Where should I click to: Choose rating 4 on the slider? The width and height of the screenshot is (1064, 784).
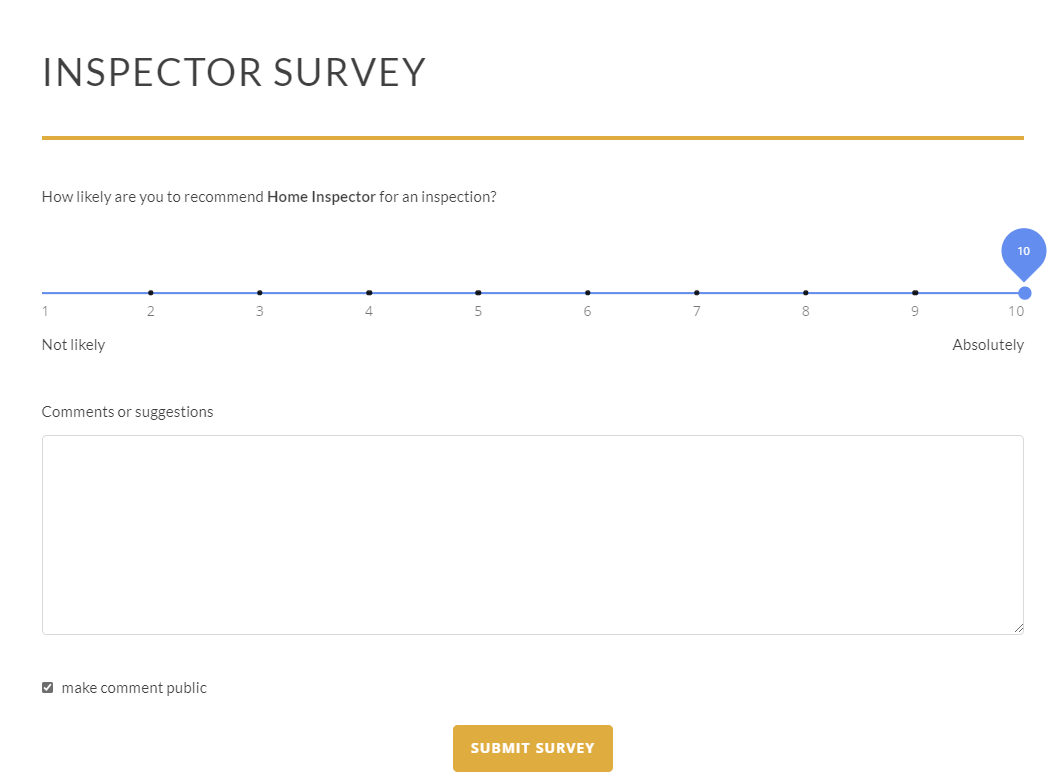(x=369, y=293)
